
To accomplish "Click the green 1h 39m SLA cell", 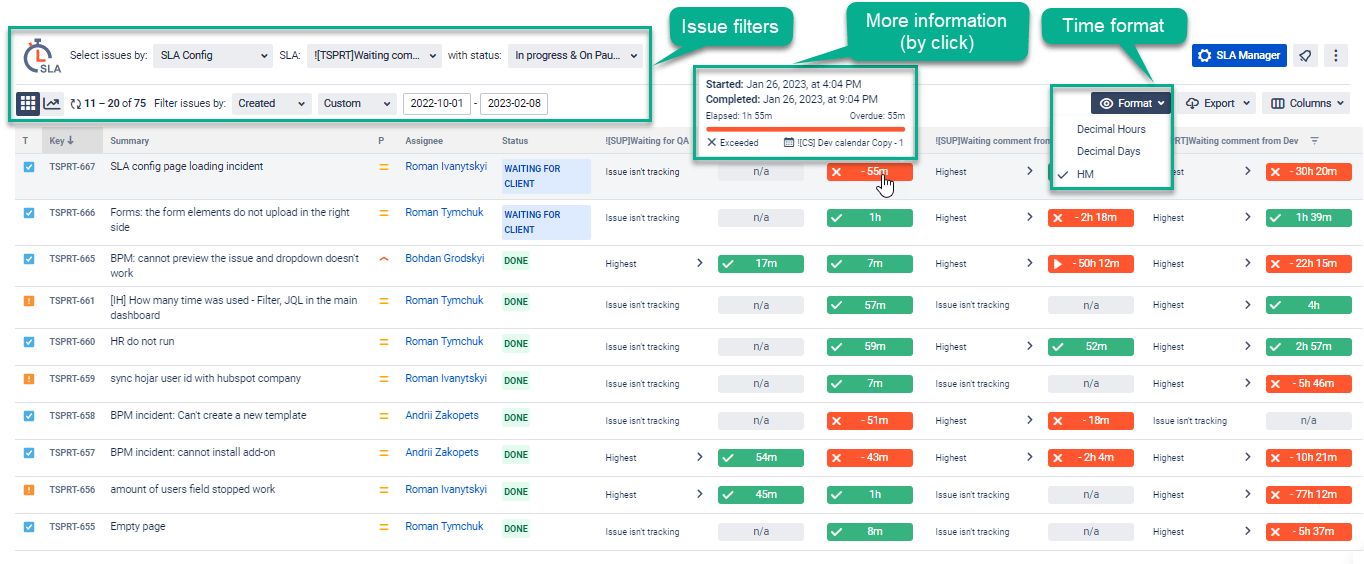I will pos(1308,218).
